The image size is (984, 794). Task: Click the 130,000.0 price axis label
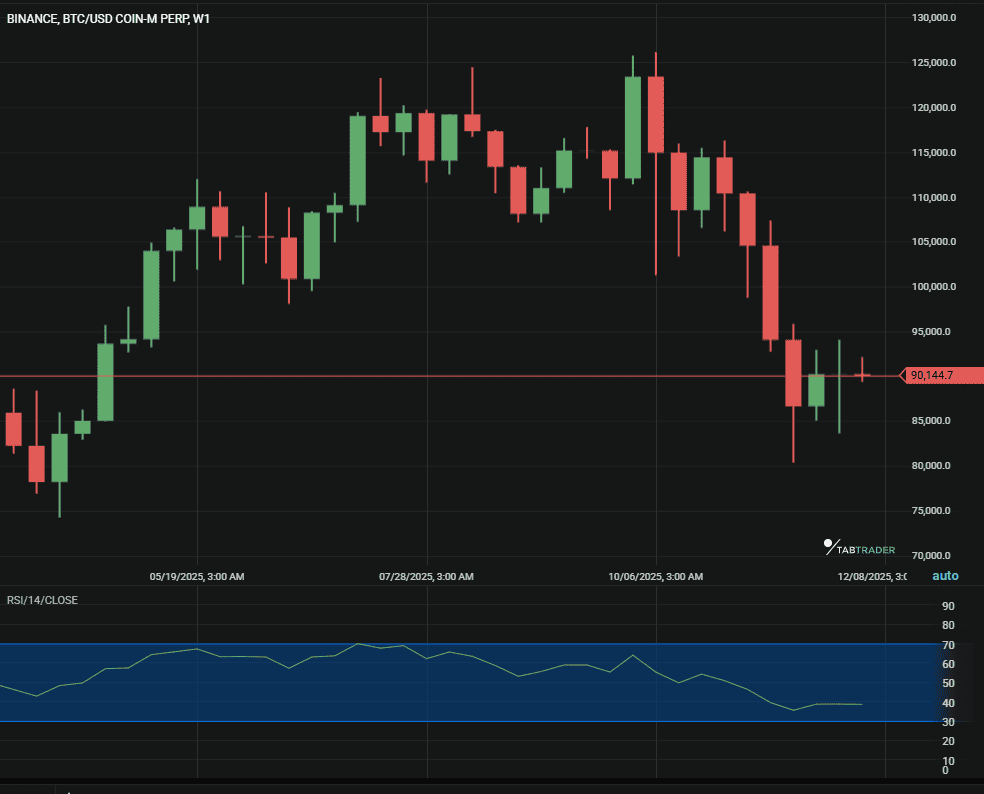(935, 18)
